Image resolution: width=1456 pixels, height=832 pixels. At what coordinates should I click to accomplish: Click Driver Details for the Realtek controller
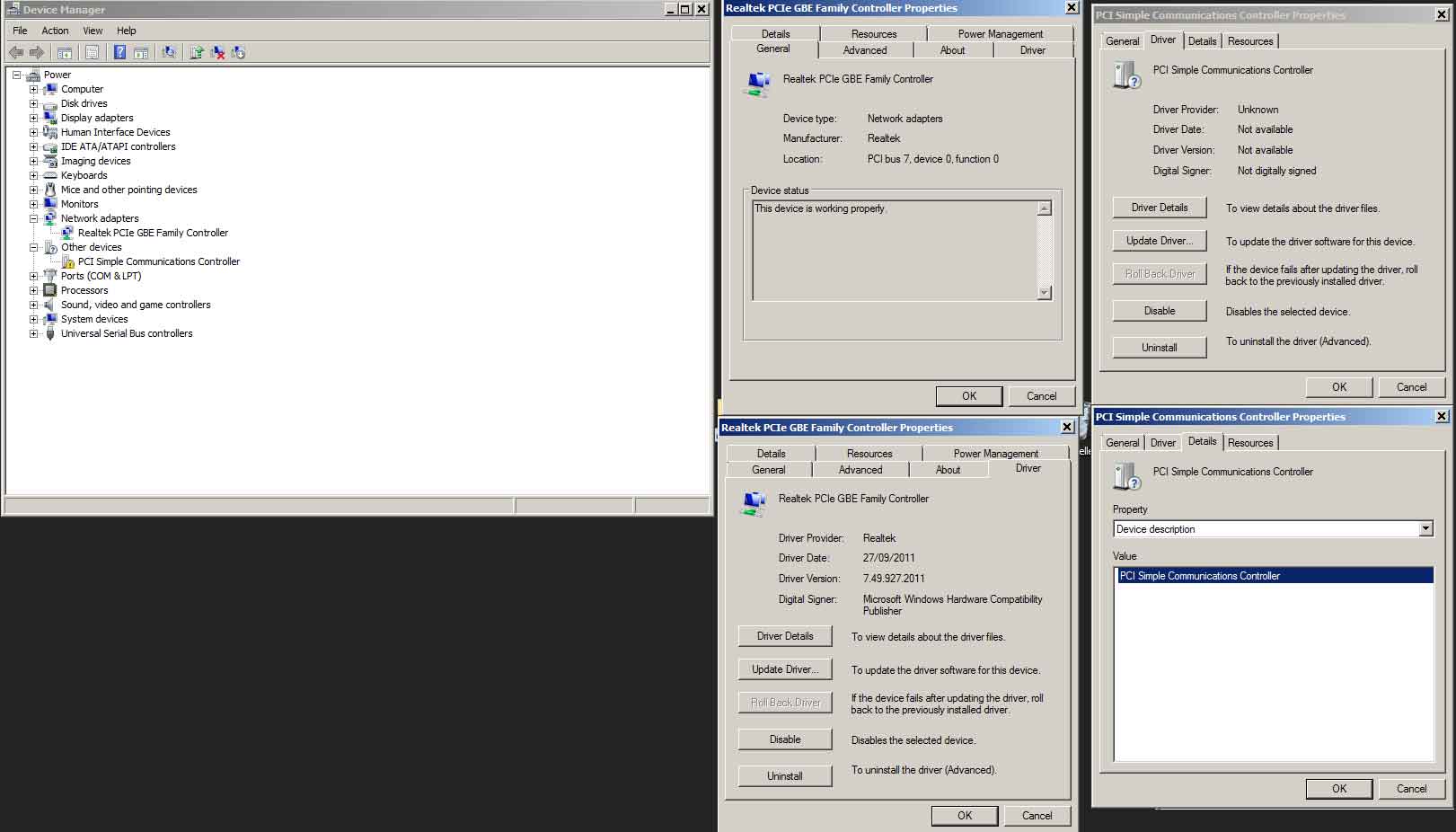pos(784,636)
